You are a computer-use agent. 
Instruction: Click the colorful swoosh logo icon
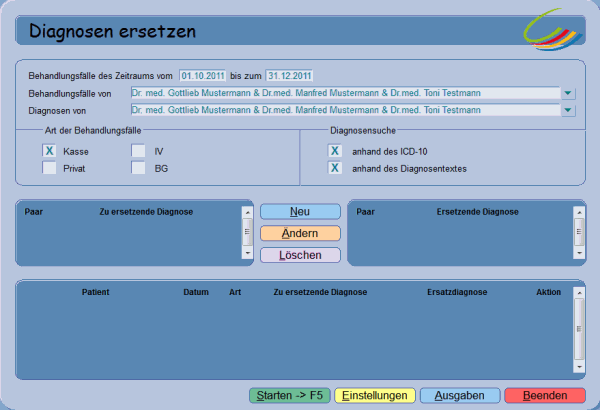click(x=553, y=30)
